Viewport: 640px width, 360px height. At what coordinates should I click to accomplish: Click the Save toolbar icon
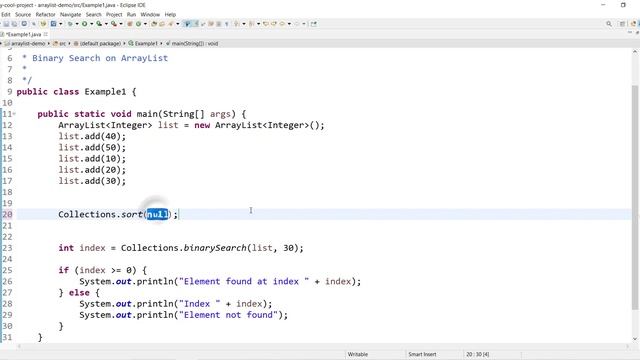tap(6, 24)
